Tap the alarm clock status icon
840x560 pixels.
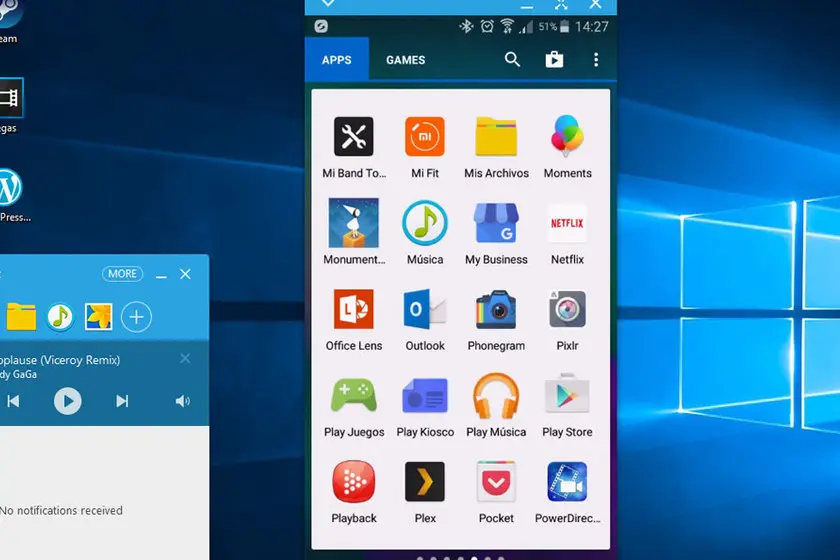point(487,26)
